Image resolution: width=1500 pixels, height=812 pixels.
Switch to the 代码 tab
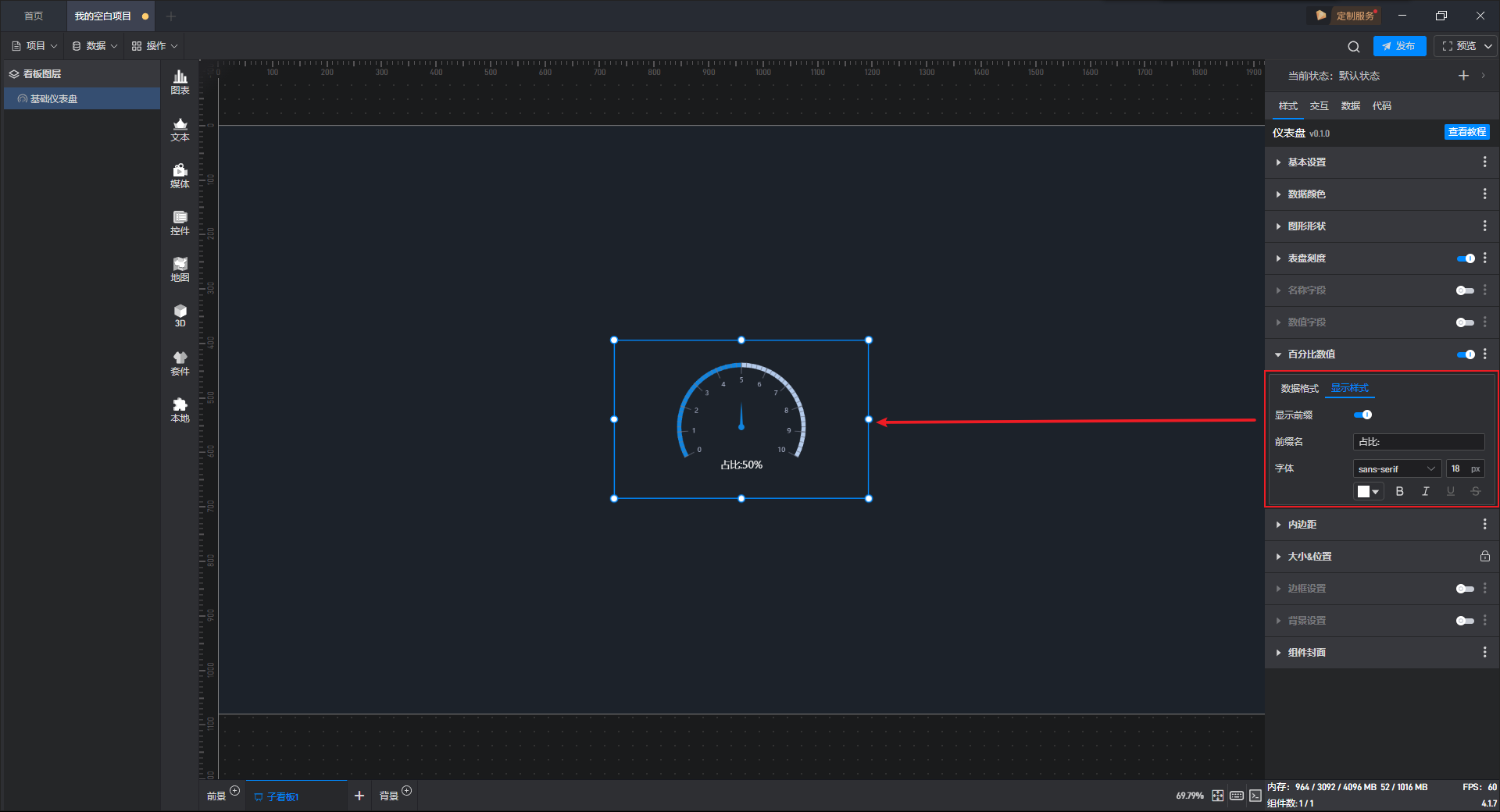click(1381, 106)
